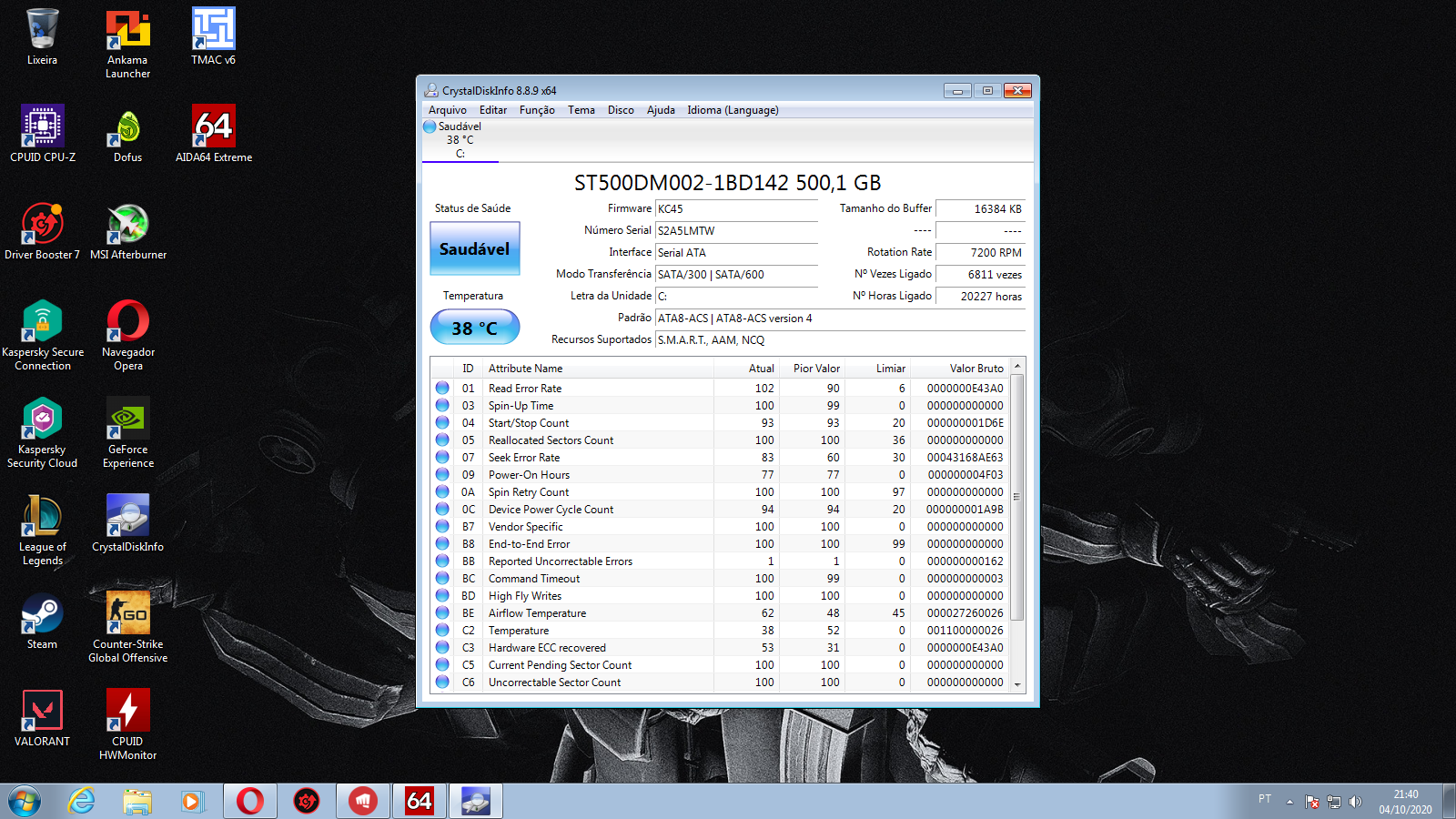This screenshot has width=1456, height=819.
Task: Click the blue status dot for Spin-Up Time
Action: click(442, 406)
